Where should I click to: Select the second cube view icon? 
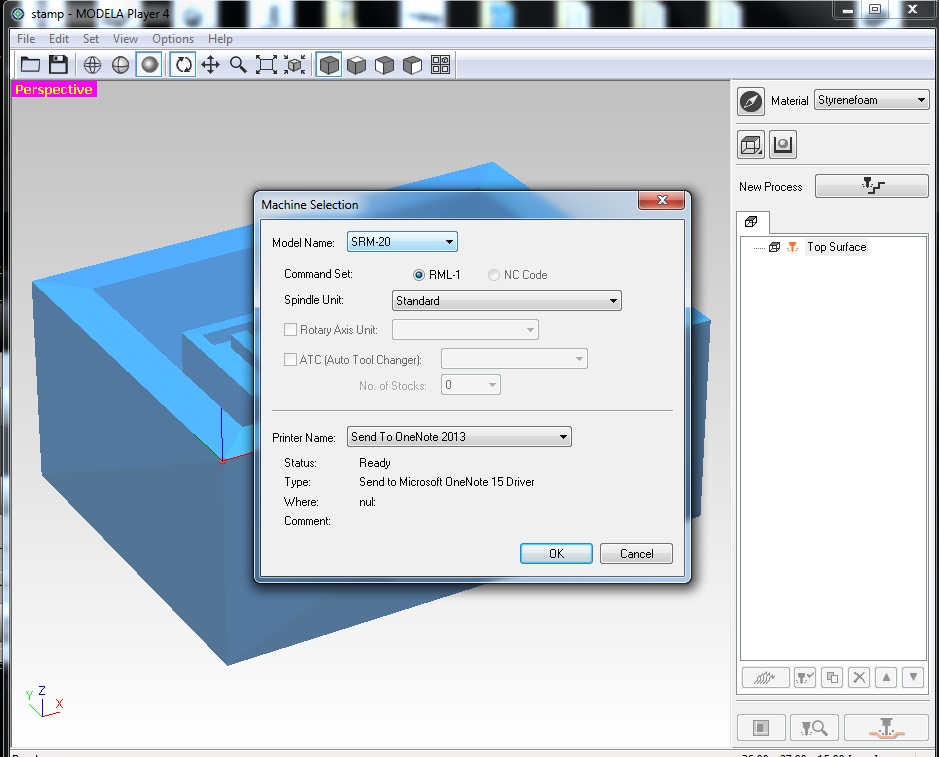356,65
